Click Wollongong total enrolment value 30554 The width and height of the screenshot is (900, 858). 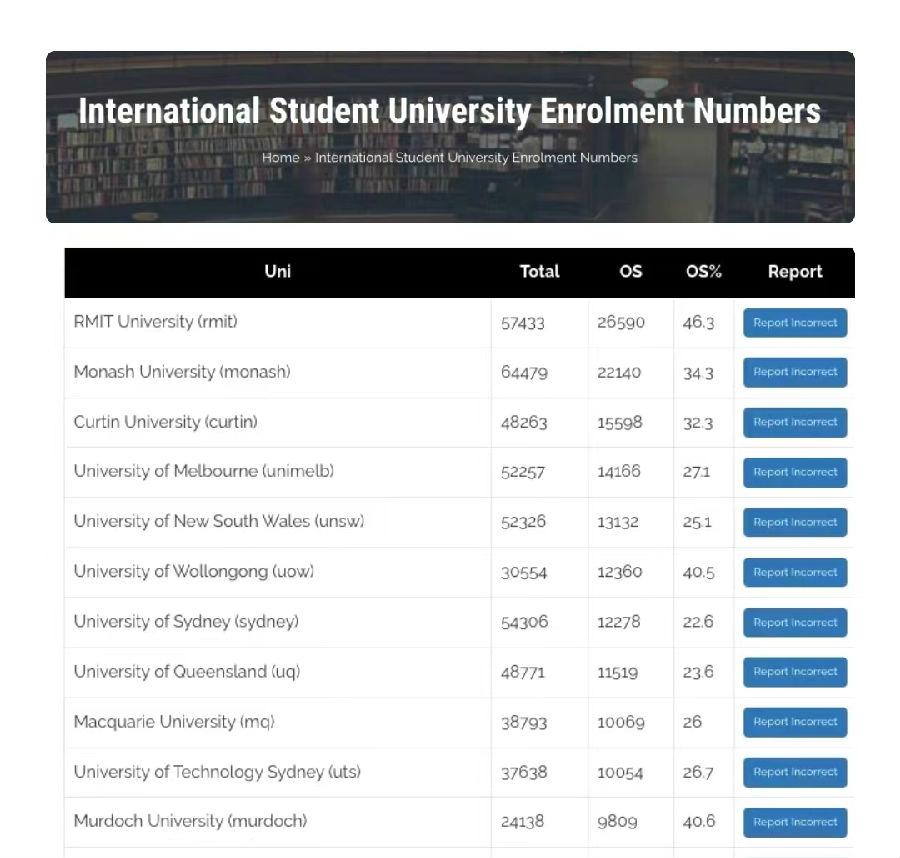click(524, 573)
